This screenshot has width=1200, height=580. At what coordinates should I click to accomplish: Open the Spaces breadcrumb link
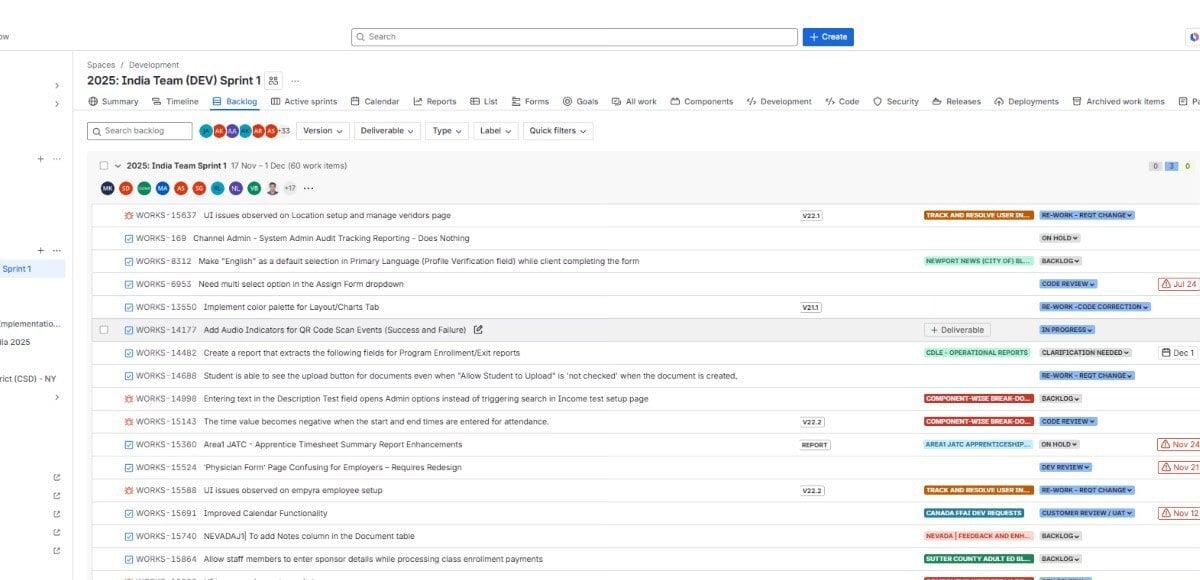pos(101,65)
